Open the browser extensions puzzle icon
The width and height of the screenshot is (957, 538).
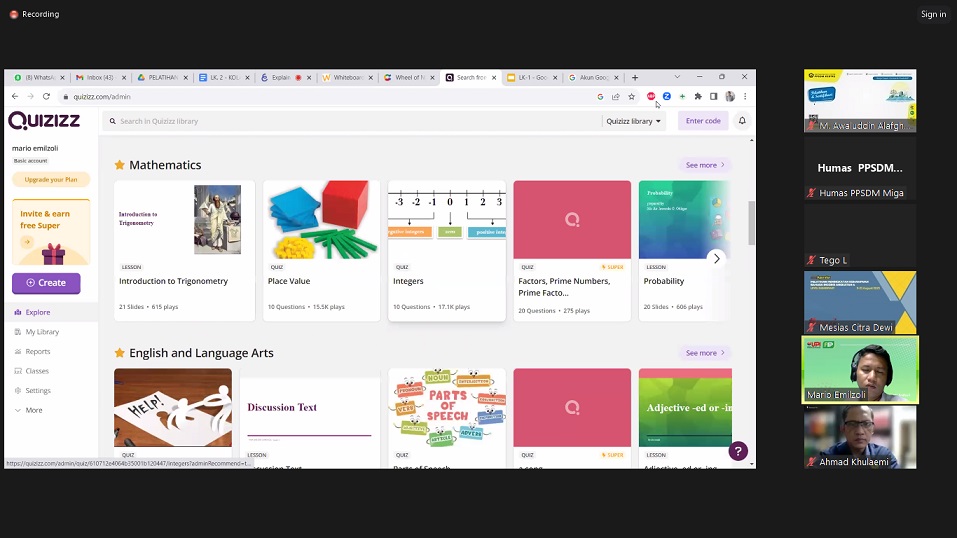coord(698,96)
